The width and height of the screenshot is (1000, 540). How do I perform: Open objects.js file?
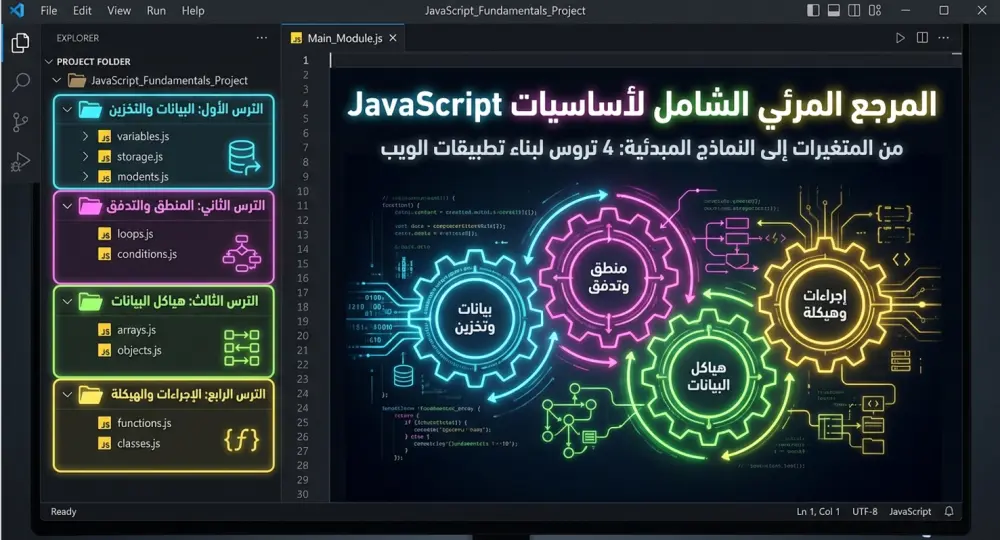[x=139, y=350]
